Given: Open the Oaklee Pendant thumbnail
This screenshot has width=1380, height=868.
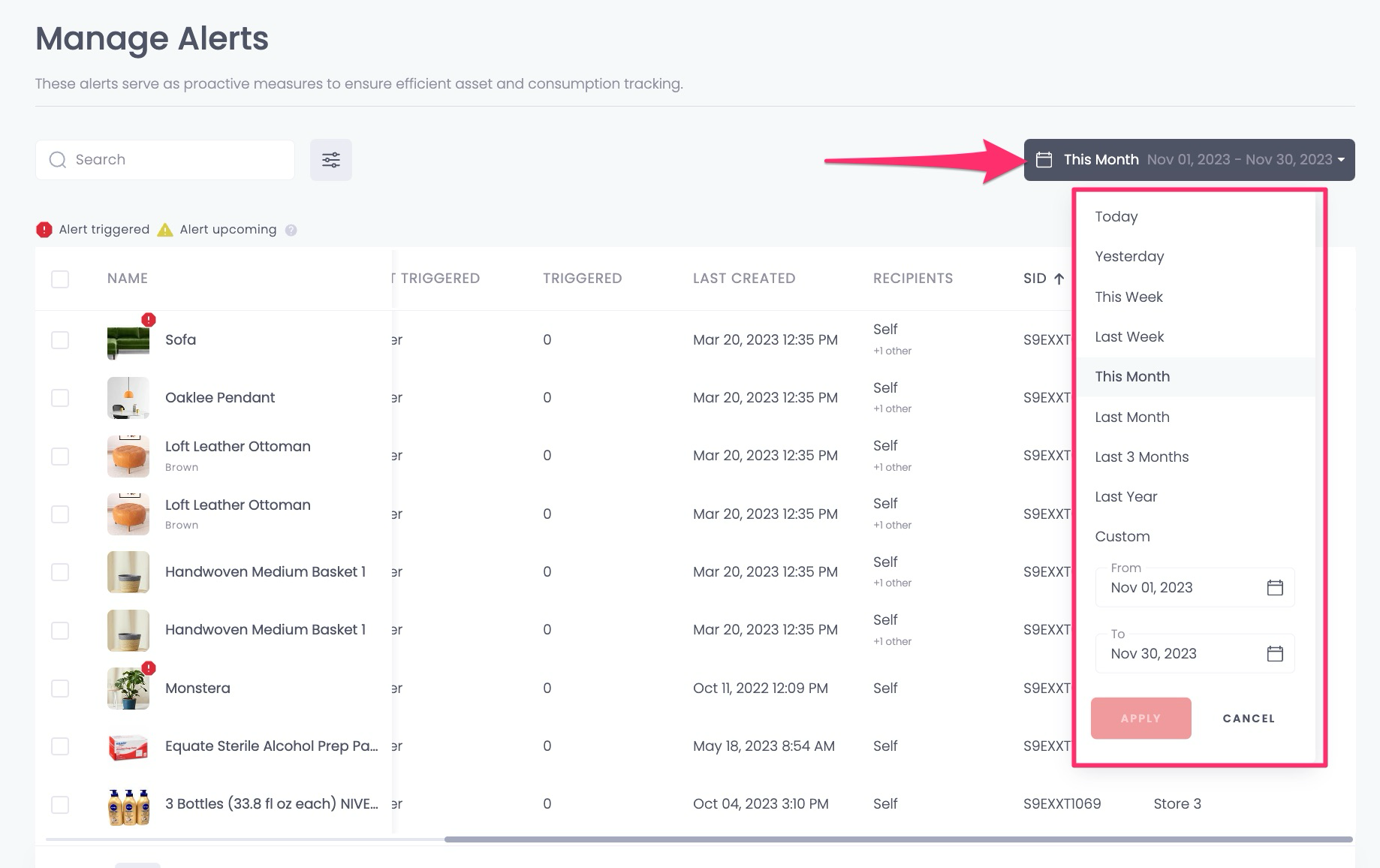Looking at the screenshot, I should click(128, 398).
